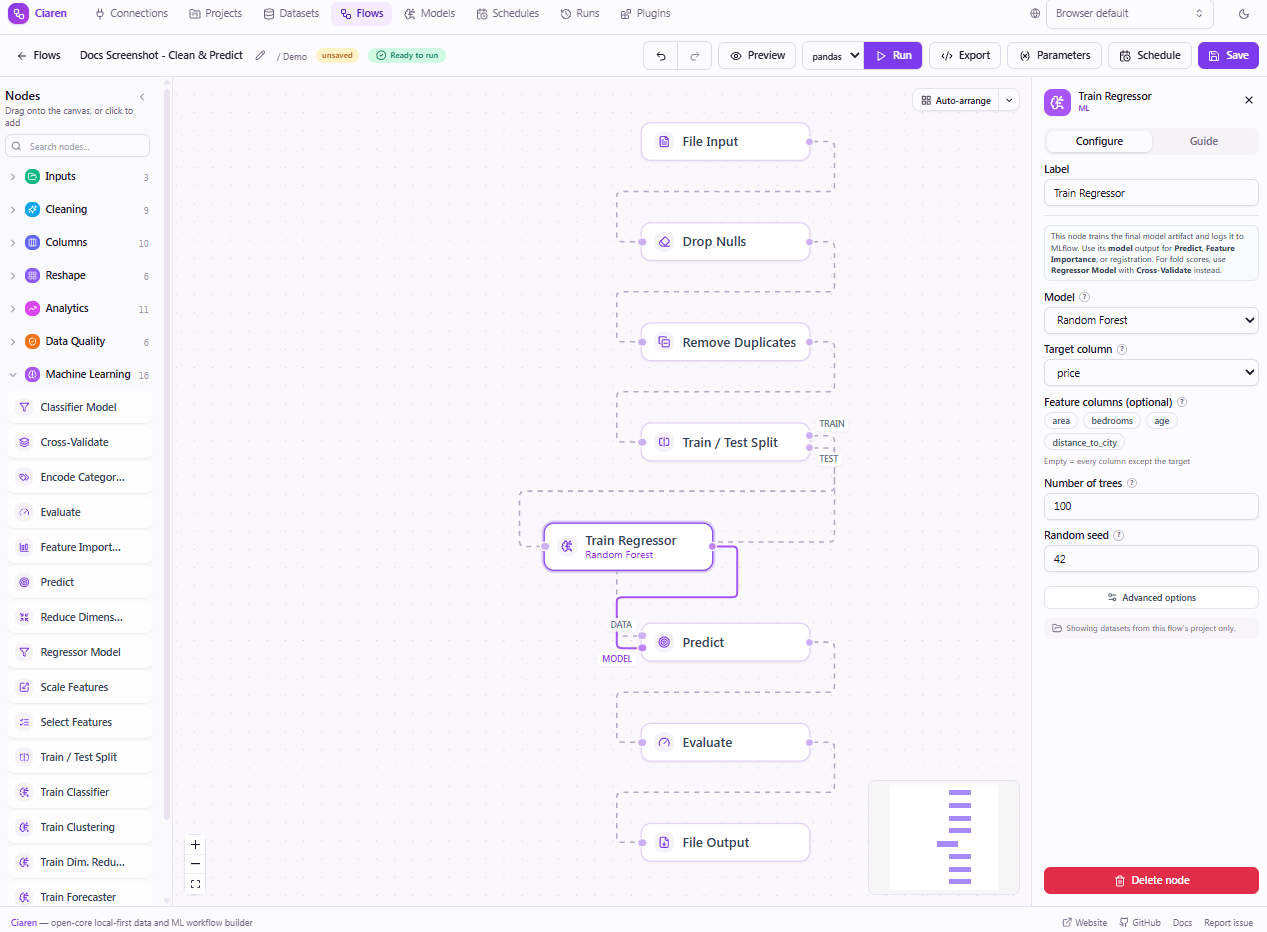Select the File Output node
This screenshot has width=1267, height=932.
725,842
